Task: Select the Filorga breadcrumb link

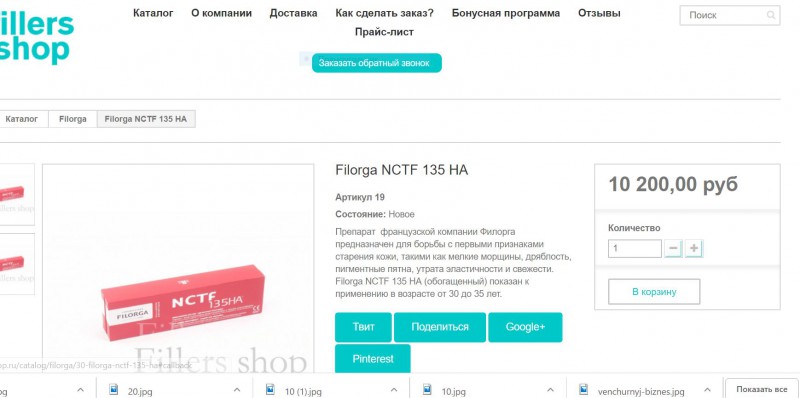Action: (x=72, y=119)
